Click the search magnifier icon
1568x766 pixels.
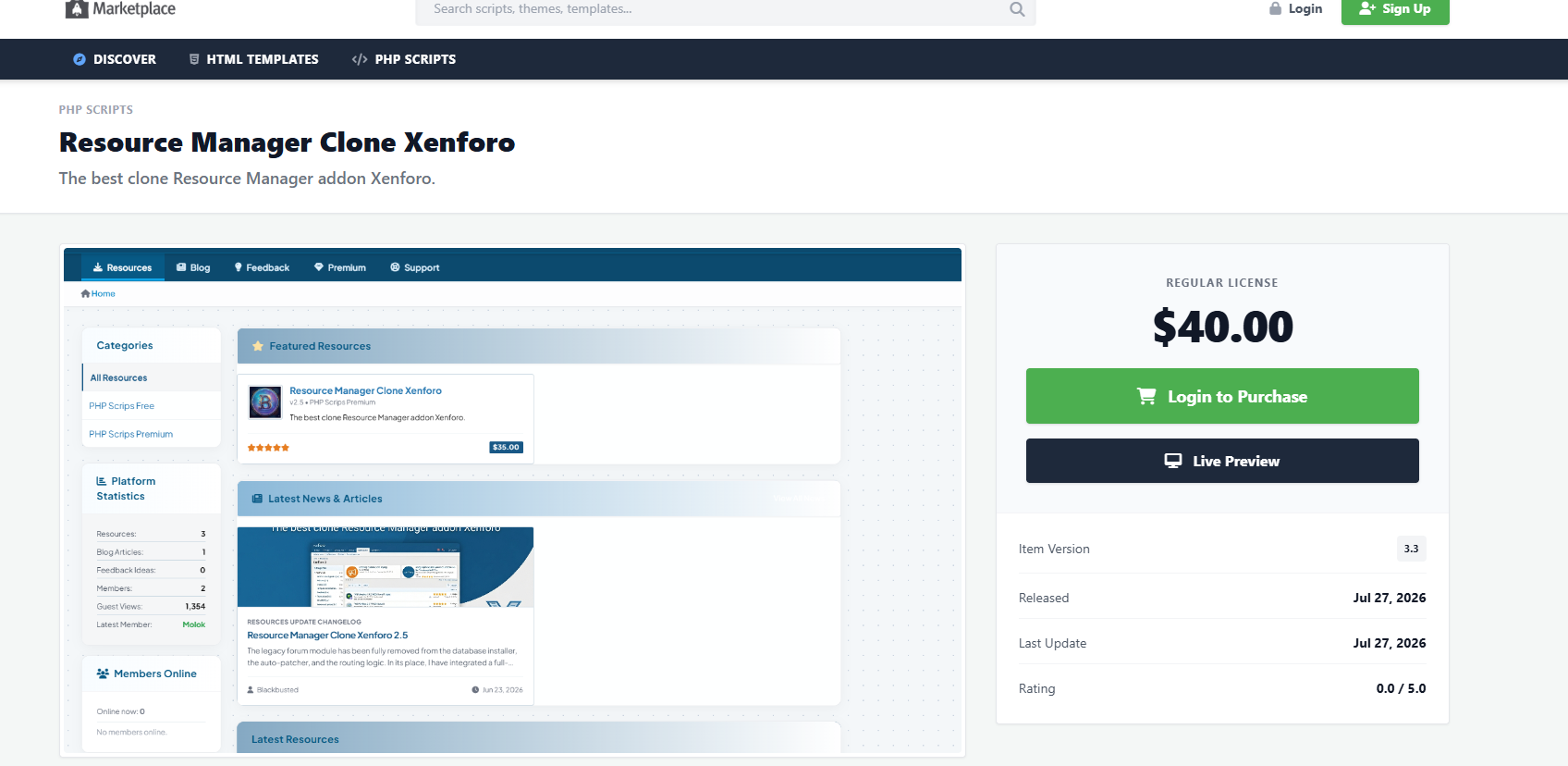point(1017,9)
